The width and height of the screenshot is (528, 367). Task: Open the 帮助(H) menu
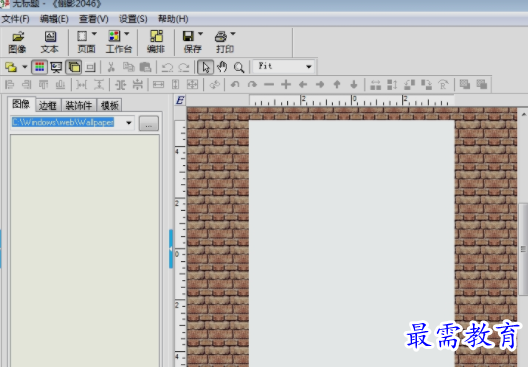[x=173, y=19]
